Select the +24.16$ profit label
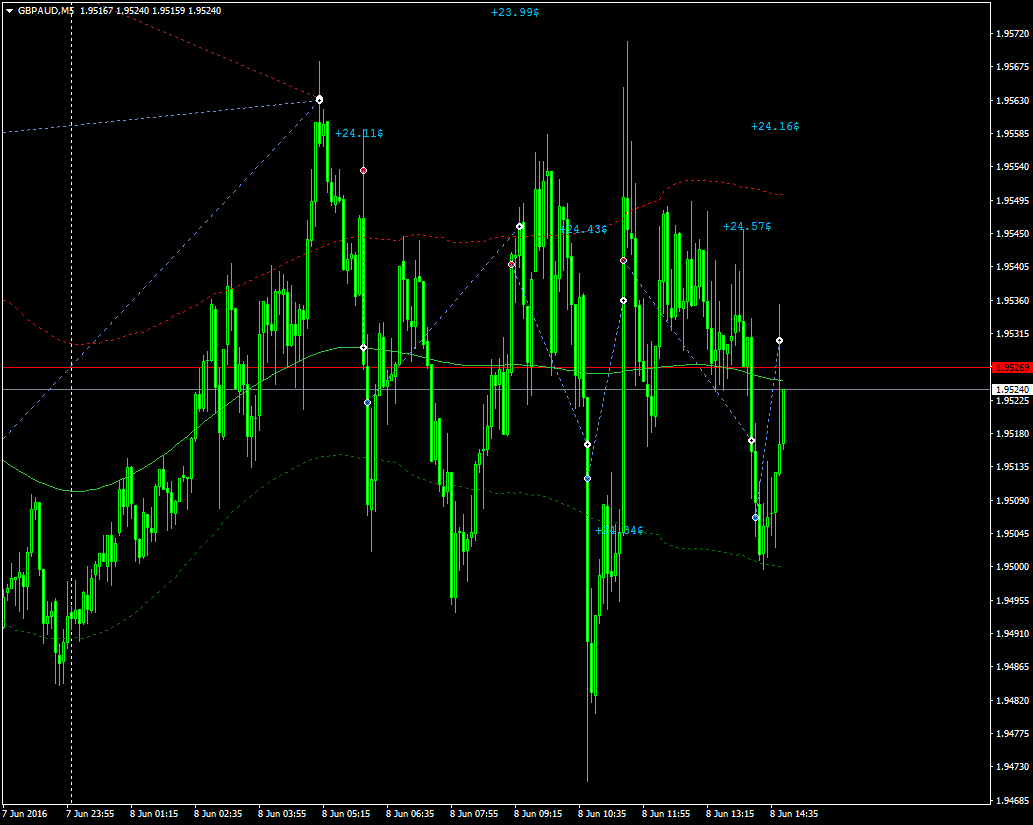 (775, 126)
